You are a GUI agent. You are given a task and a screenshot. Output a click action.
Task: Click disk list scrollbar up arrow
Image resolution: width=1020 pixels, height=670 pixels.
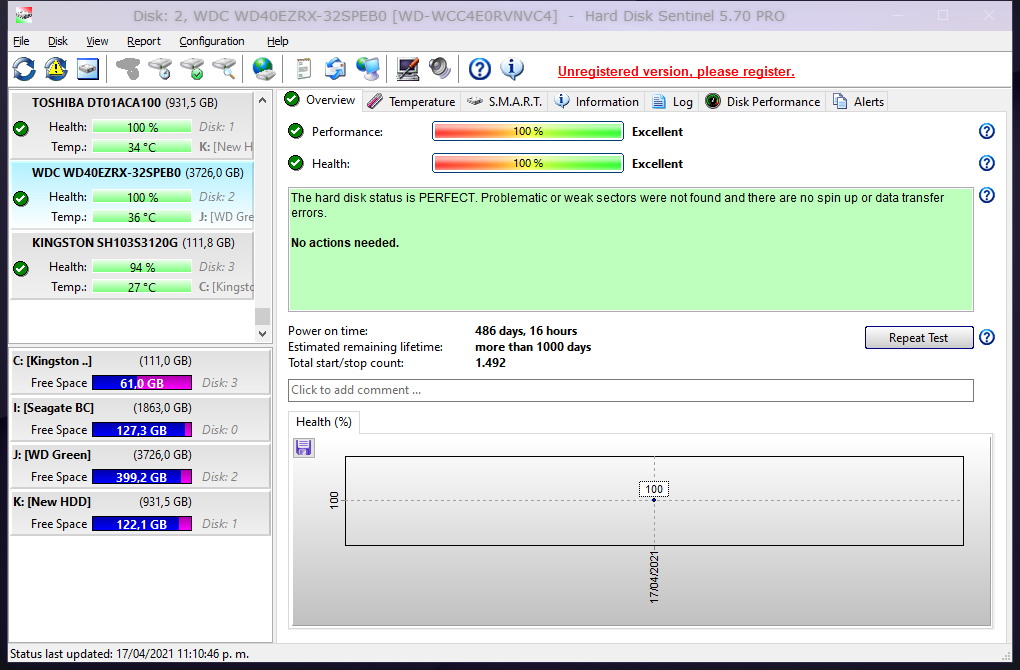click(262, 100)
